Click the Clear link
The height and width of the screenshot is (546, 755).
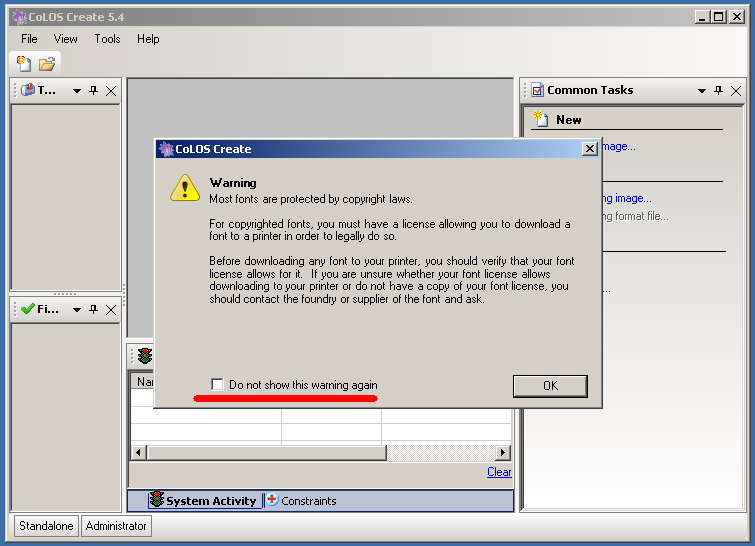[x=498, y=472]
